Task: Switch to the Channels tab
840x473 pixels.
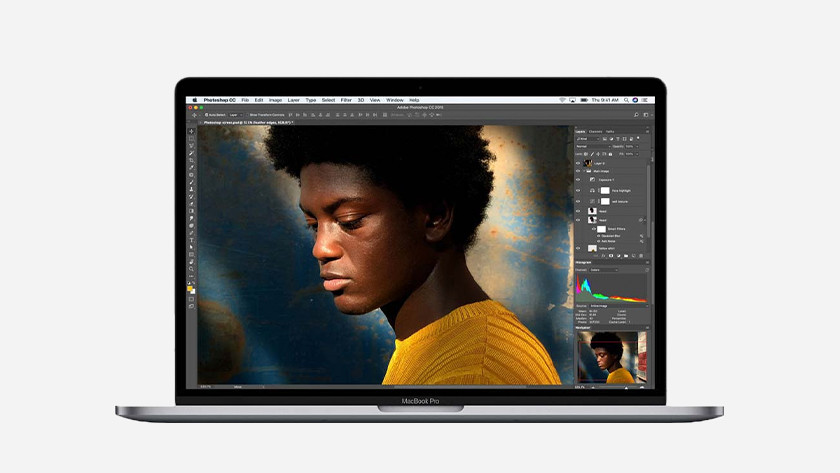Action: click(596, 131)
